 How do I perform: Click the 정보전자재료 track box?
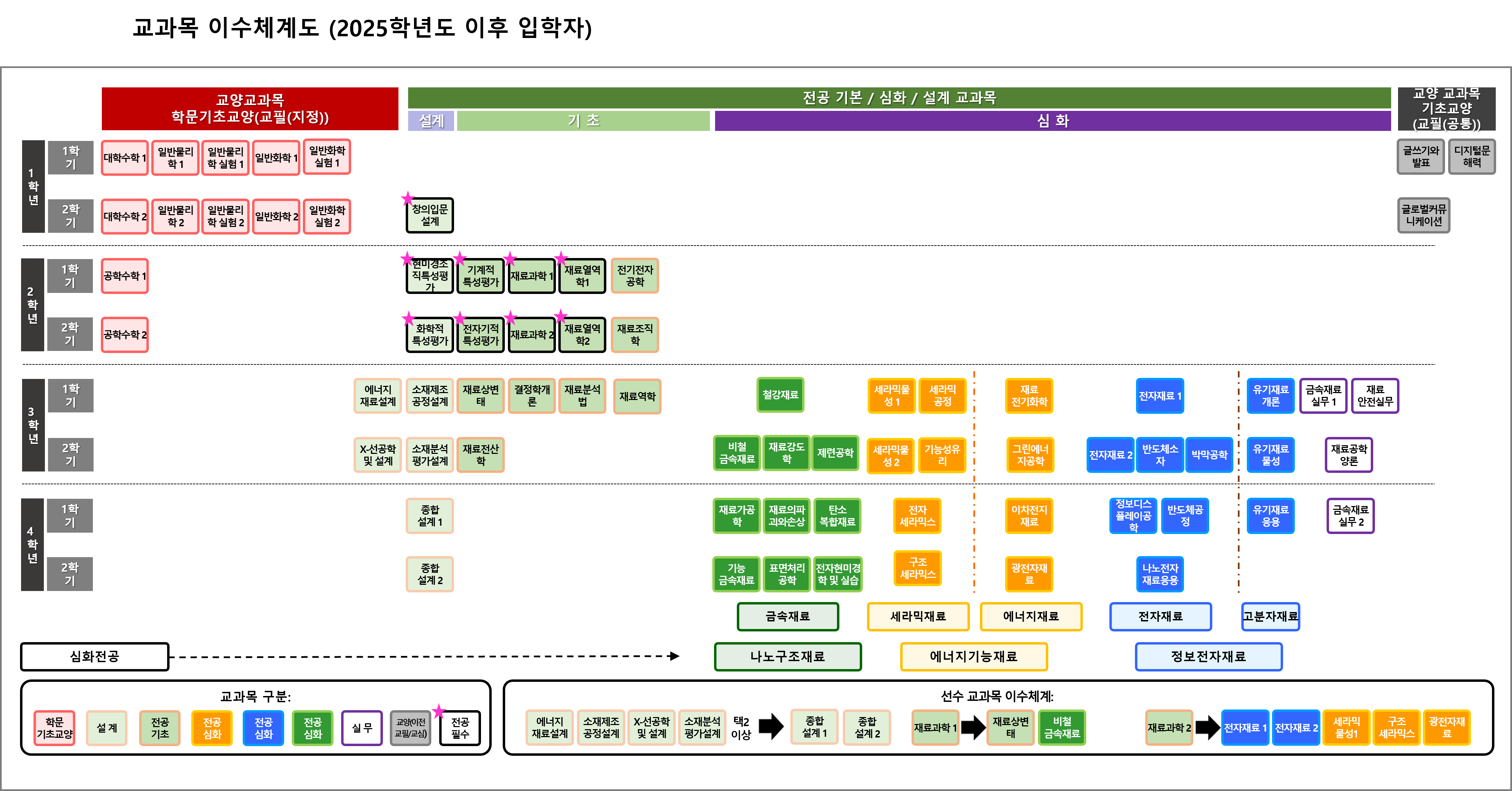tap(1208, 657)
